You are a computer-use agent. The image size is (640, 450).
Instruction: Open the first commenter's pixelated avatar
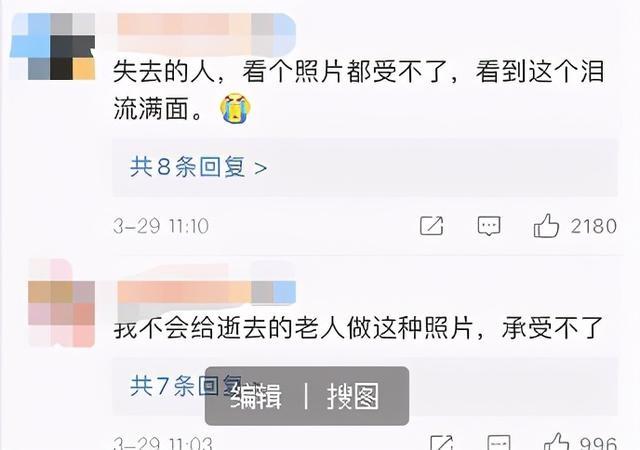click(x=53, y=46)
